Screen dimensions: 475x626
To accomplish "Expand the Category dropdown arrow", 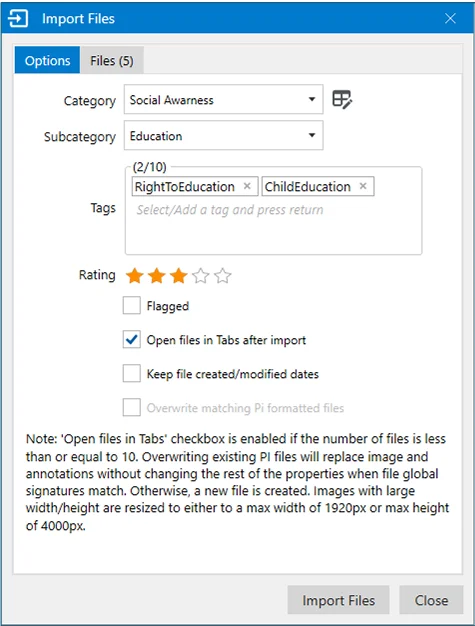I will coord(312,99).
